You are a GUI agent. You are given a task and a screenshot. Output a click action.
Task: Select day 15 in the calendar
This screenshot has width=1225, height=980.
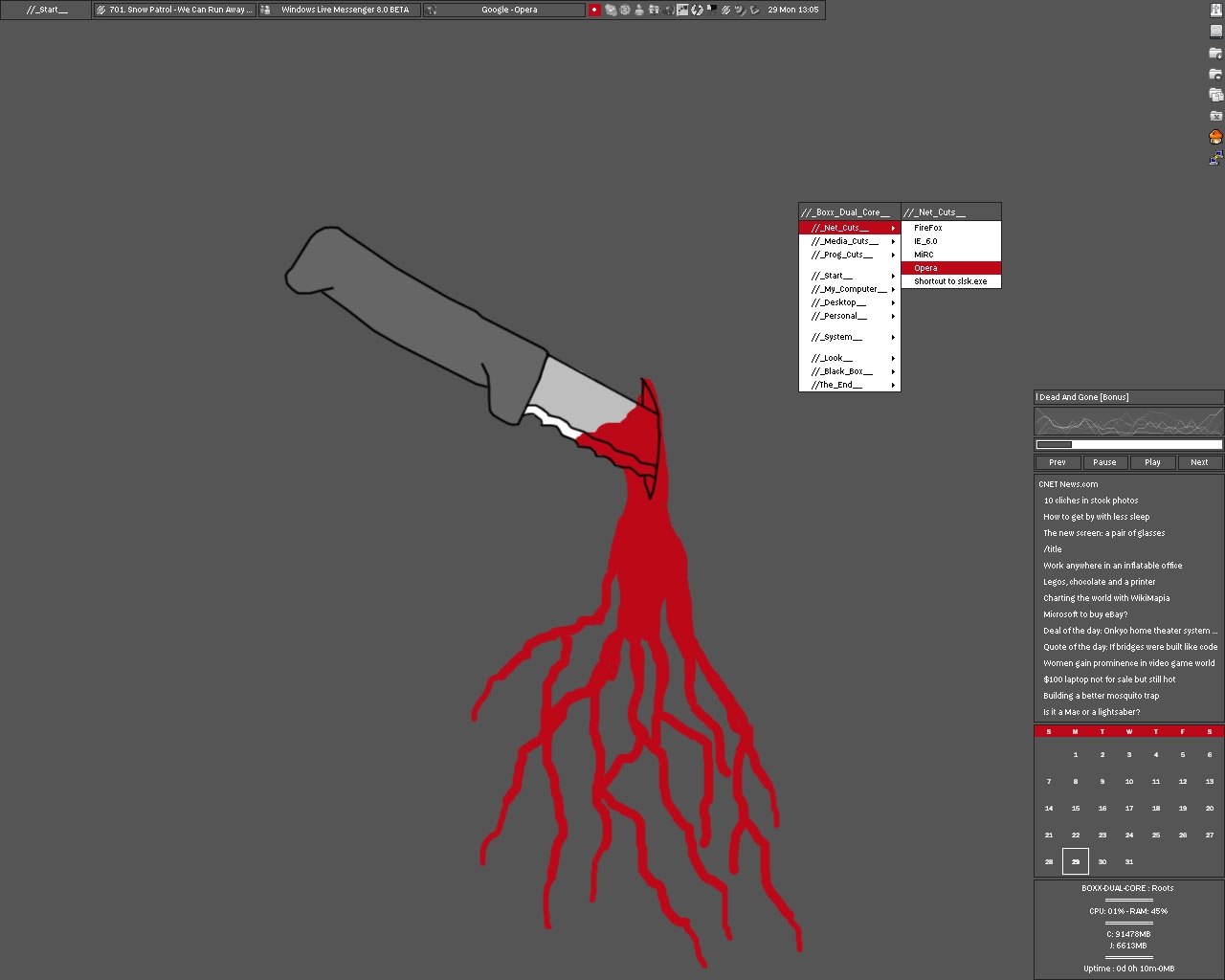(1076, 809)
